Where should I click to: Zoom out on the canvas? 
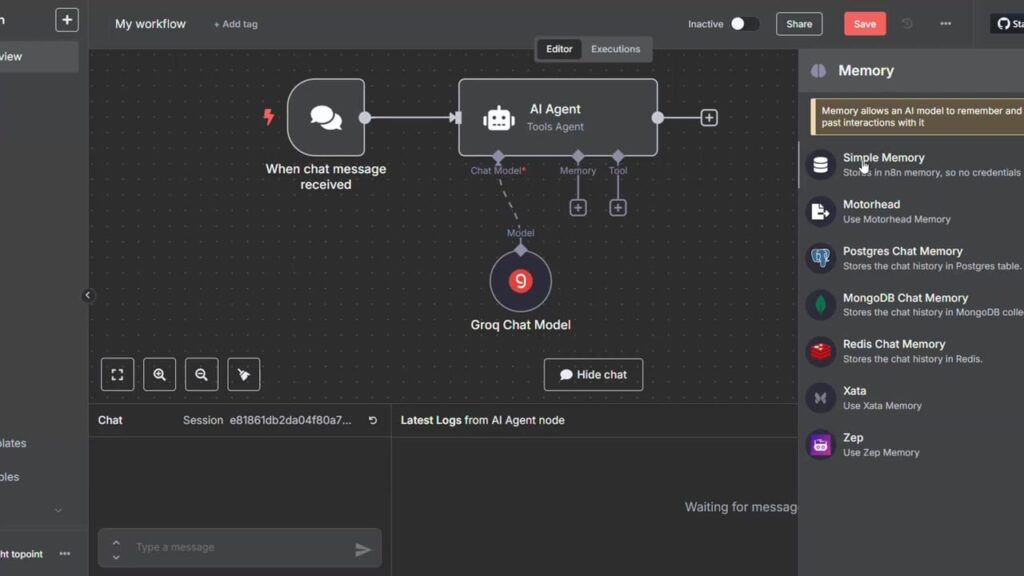pos(201,374)
